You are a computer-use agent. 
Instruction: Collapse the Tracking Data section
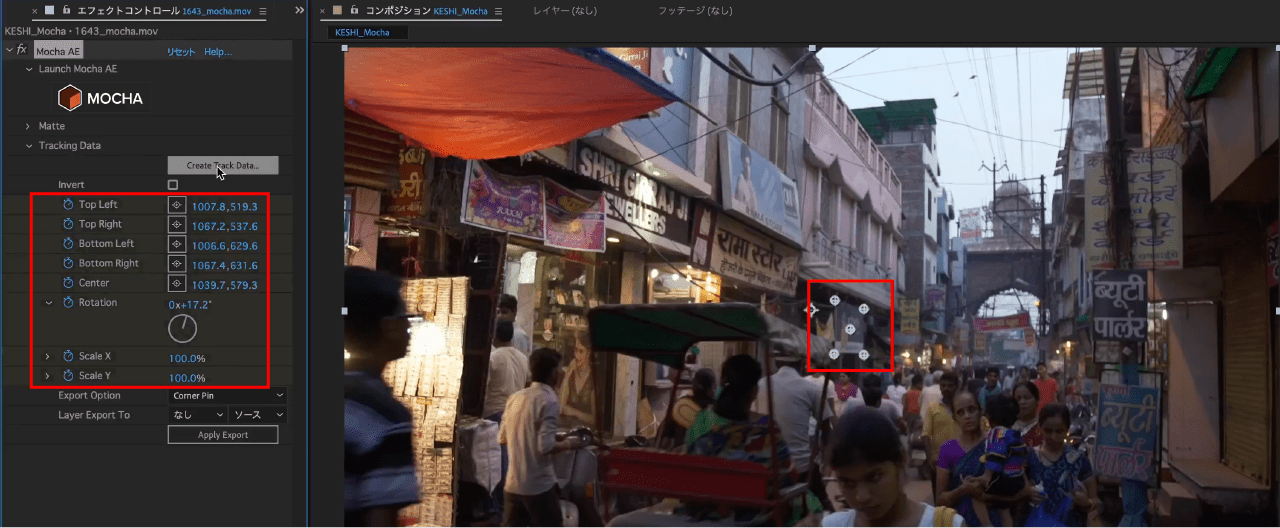[29, 146]
